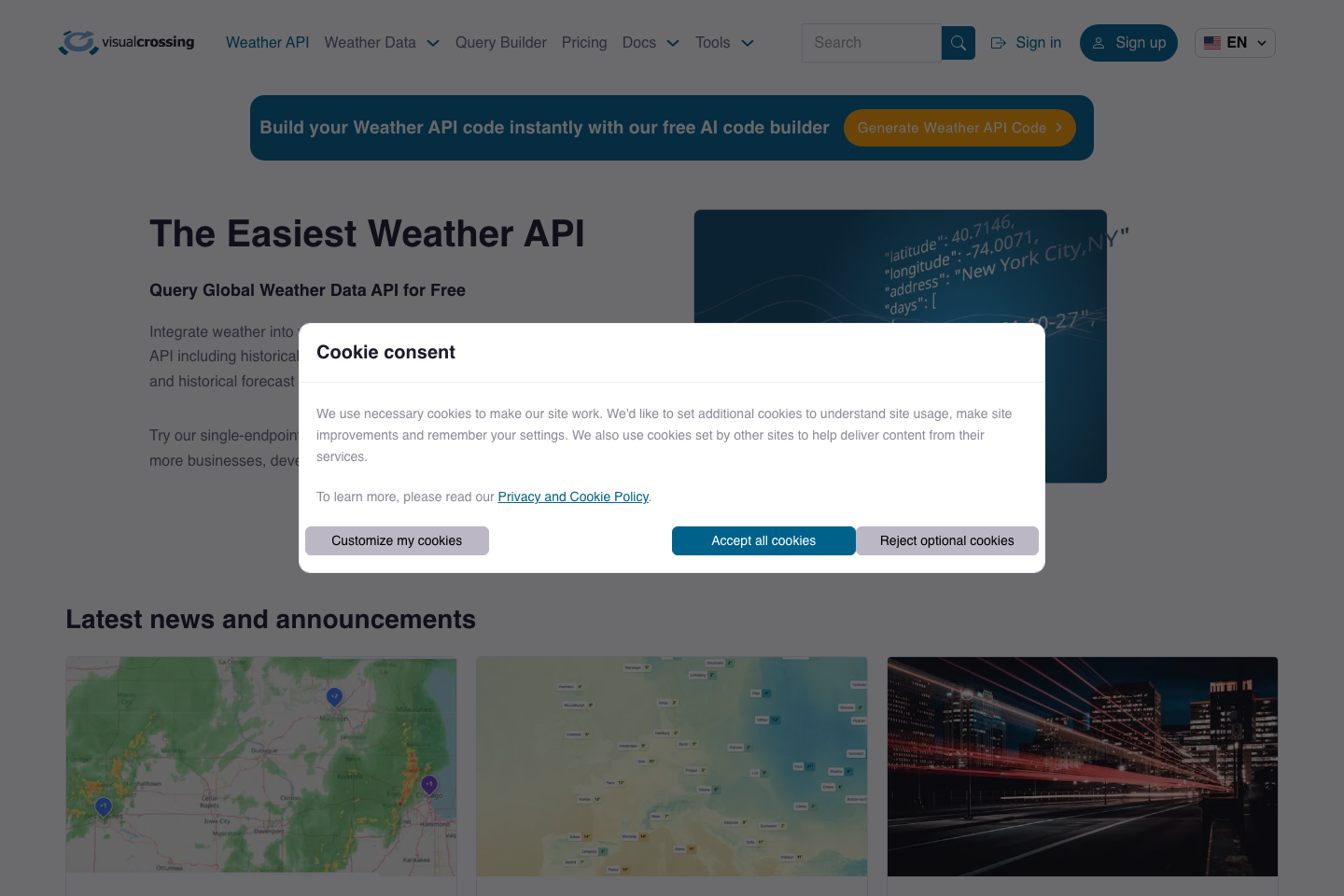Open the EN language selector
The height and width of the screenshot is (896, 1344).
(1235, 42)
